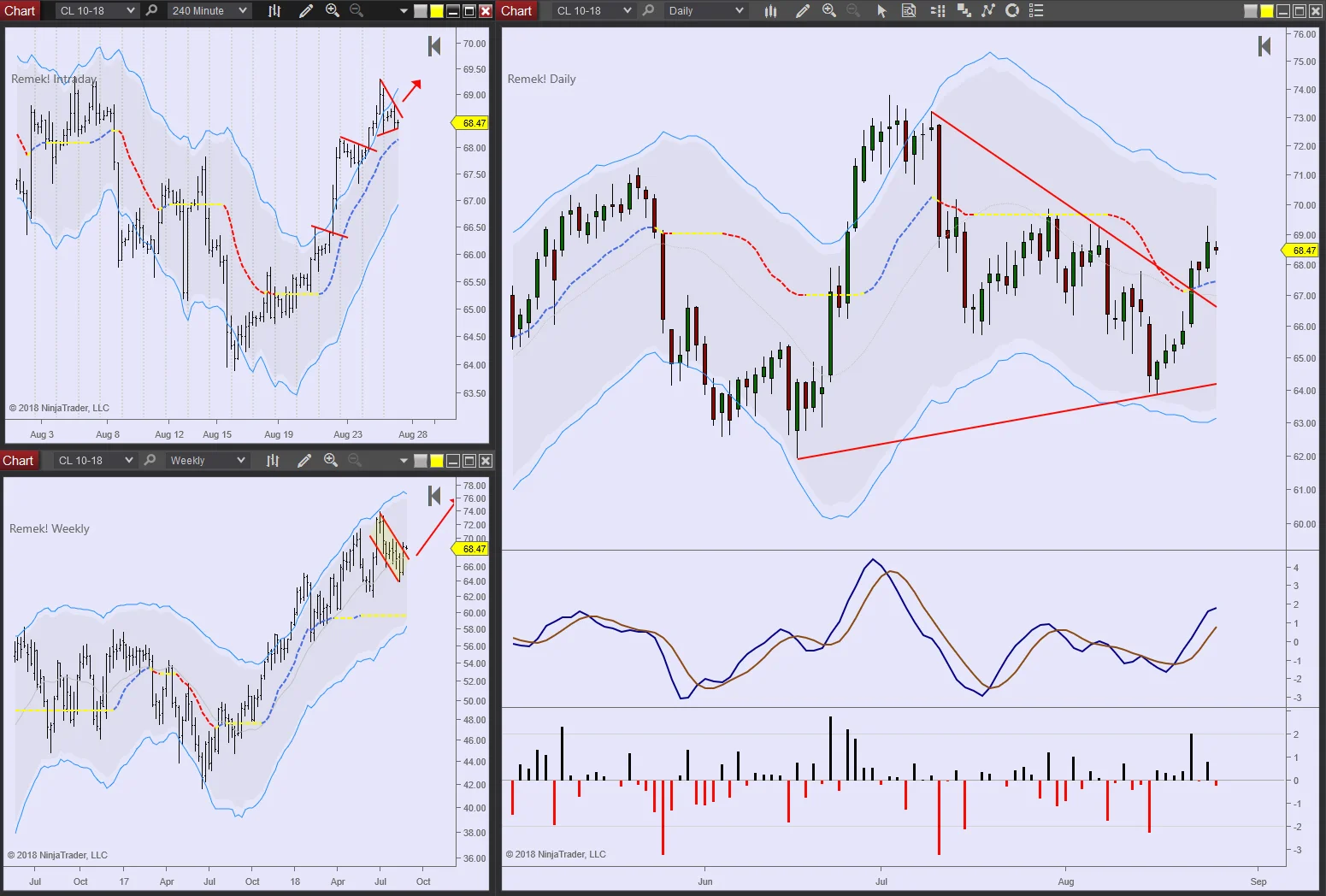Select drawing pencil tool in Weekly chart

pos(304,461)
